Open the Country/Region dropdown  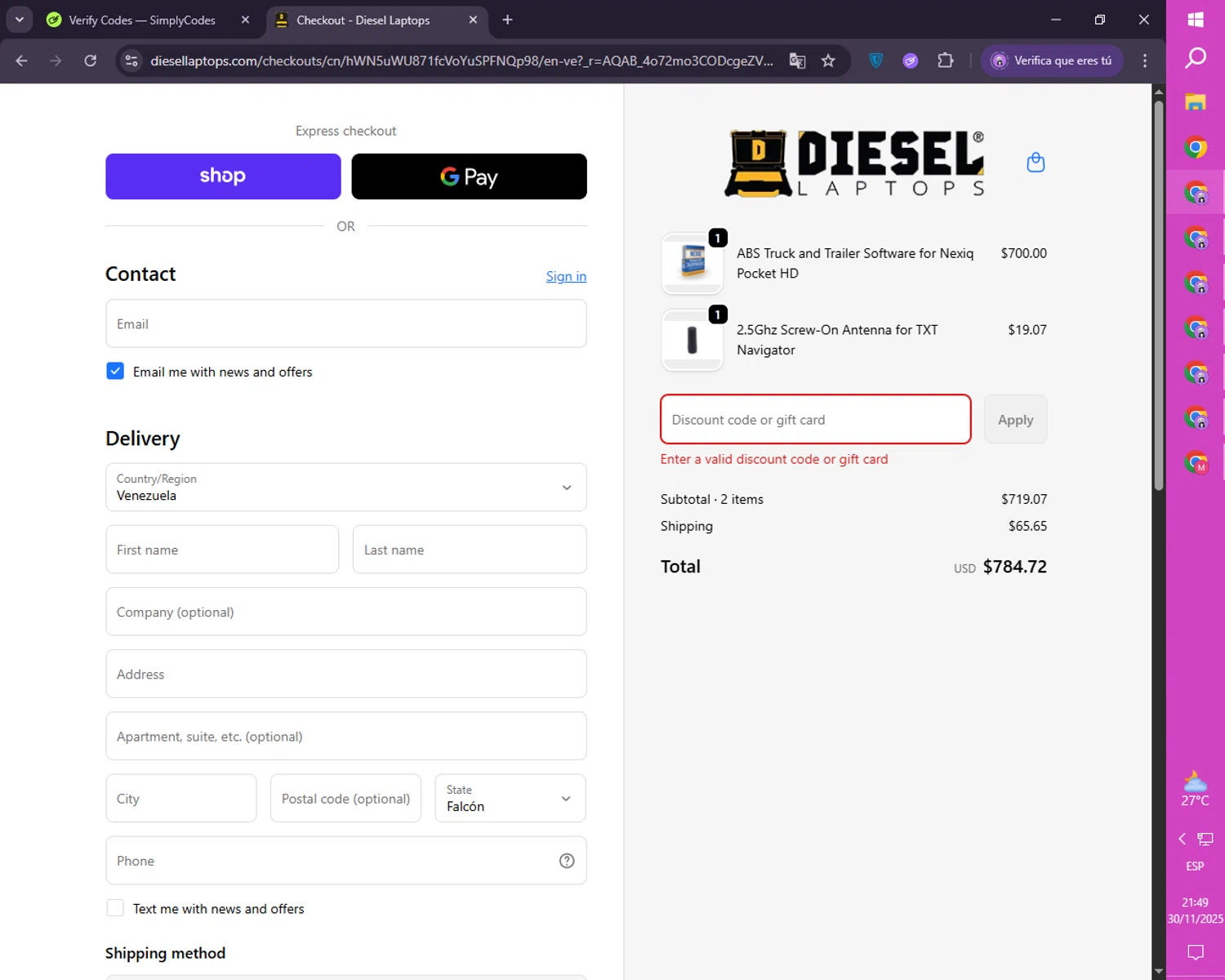click(x=346, y=488)
